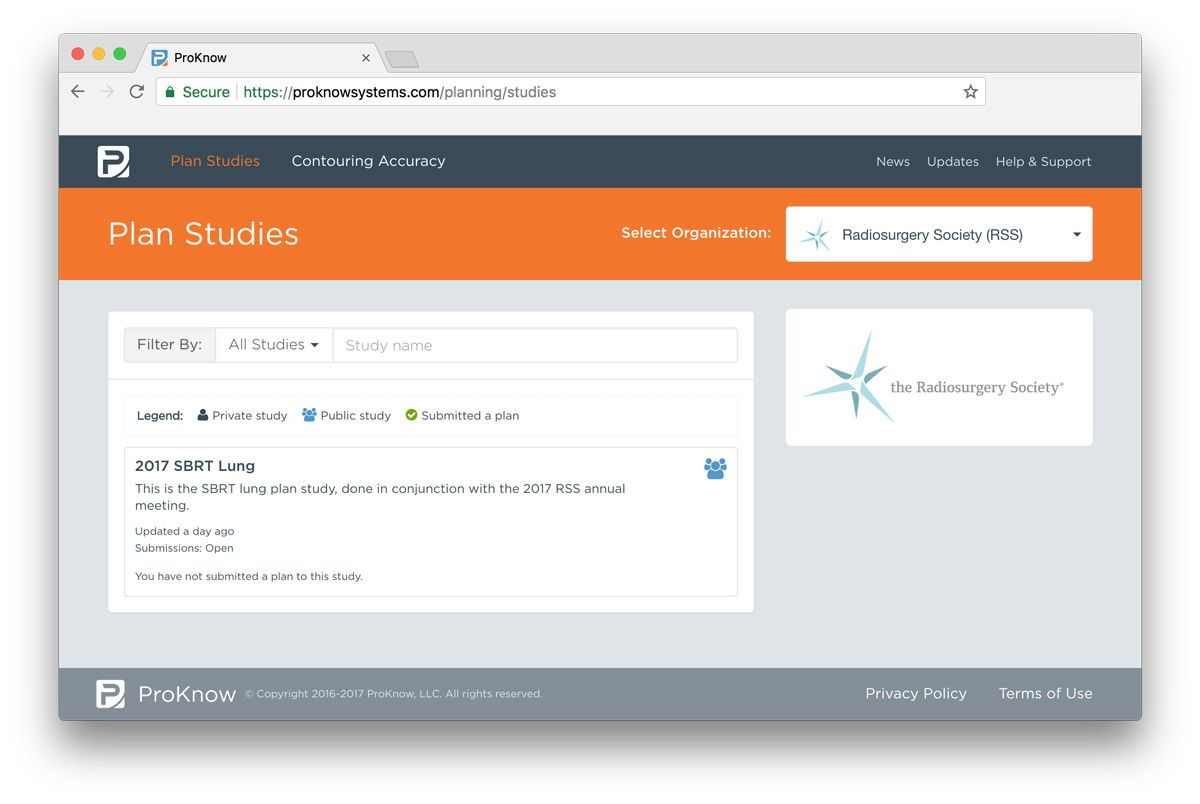
Task: Click the Legend label
Action: coord(160,415)
